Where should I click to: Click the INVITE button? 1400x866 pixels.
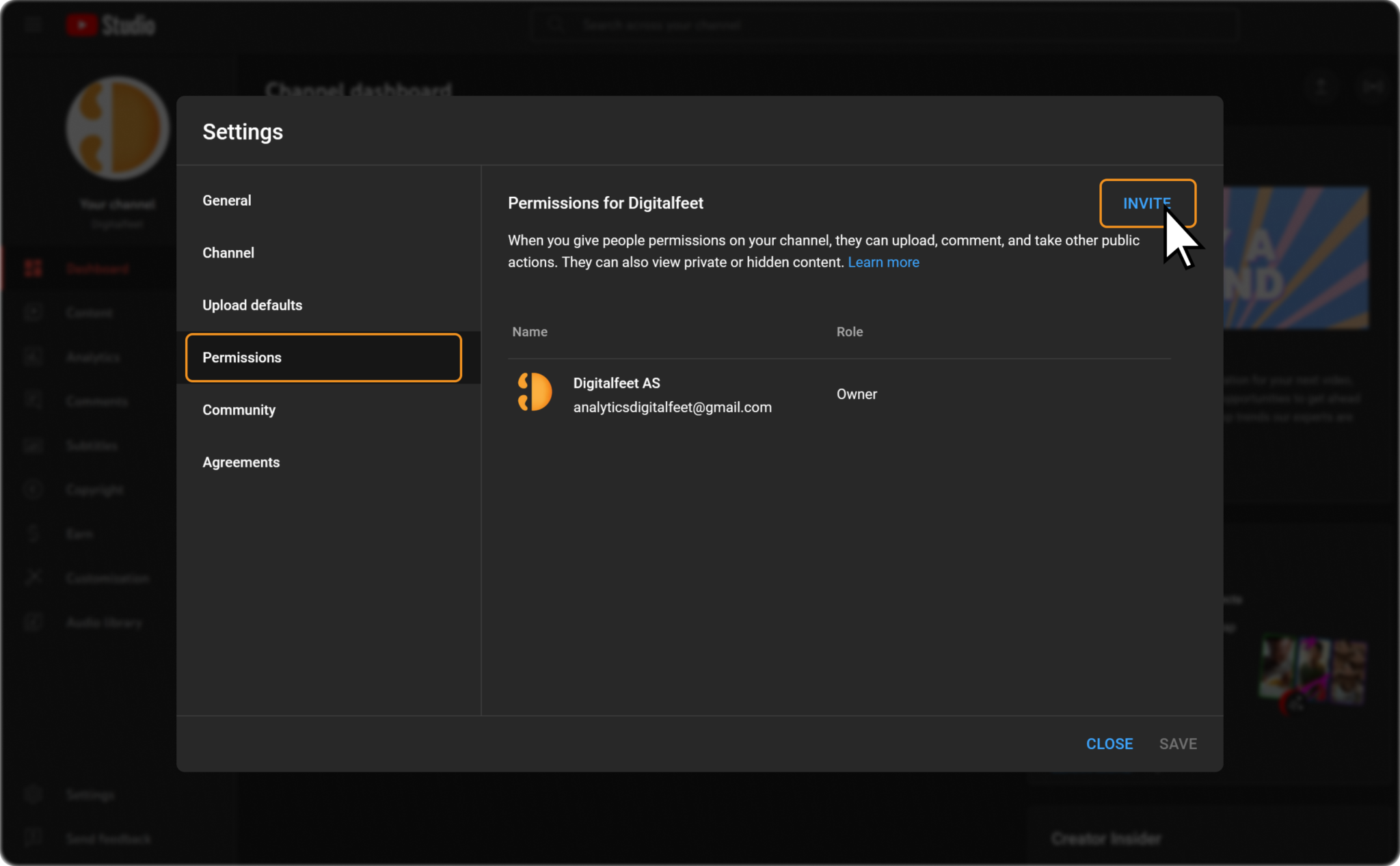coord(1147,203)
